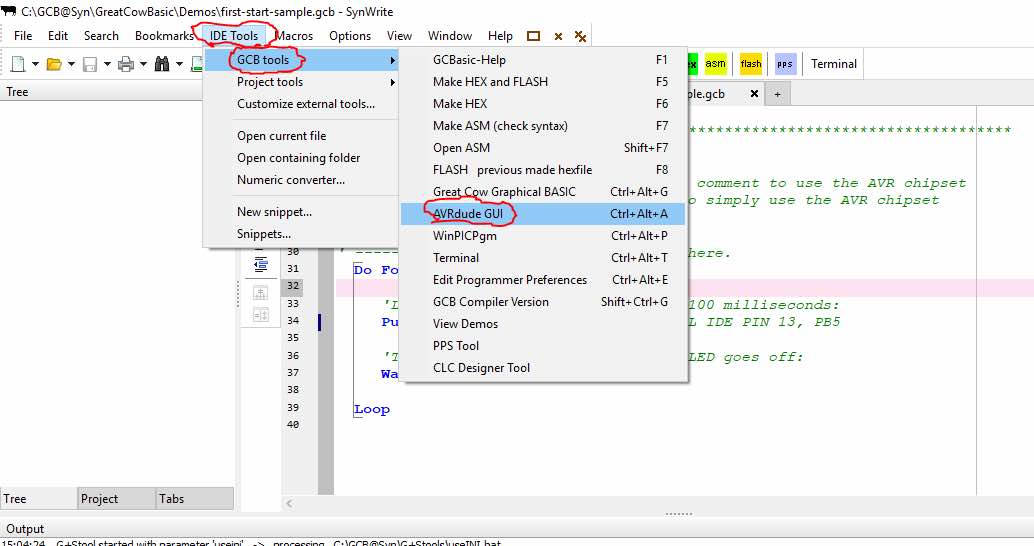Click the Loop keyword in editor
Image resolution: width=1034 pixels, height=546 pixels.
pyautogui.click(x=372, y=410)
